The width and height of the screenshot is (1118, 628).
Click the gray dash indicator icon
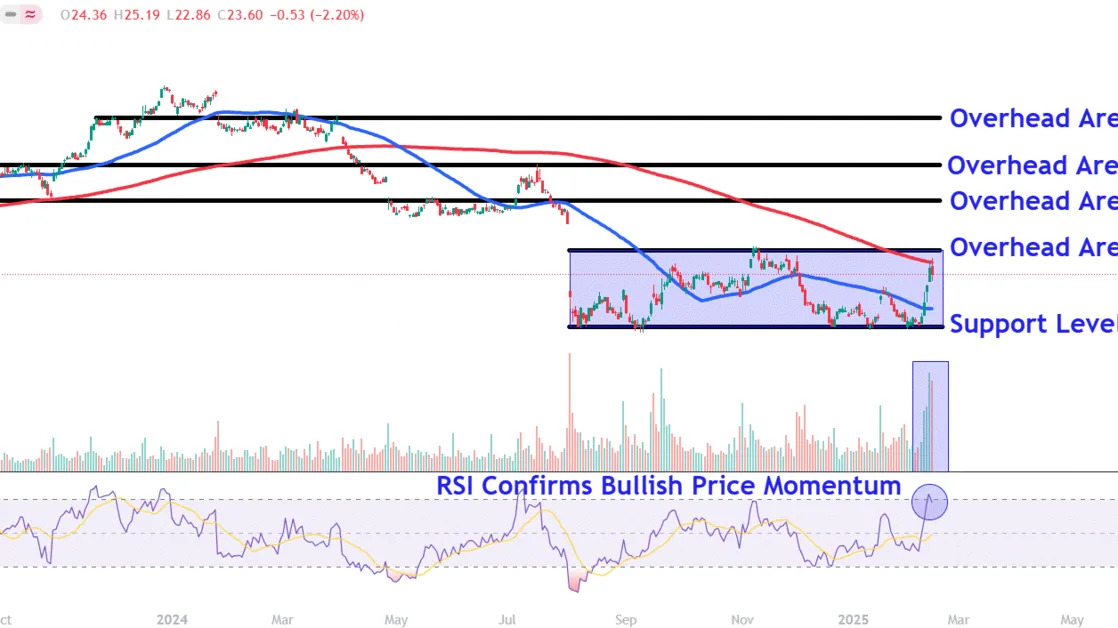[x=11, y=14]
